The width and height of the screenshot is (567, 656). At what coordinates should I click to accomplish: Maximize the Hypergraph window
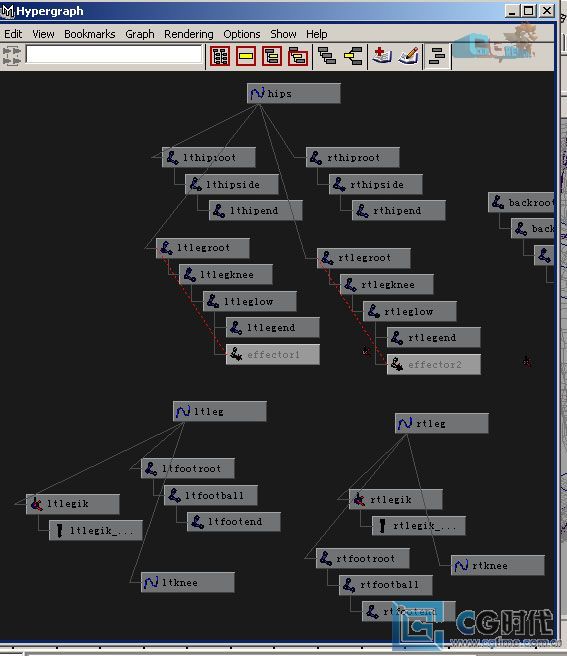[x=529, y=10]
